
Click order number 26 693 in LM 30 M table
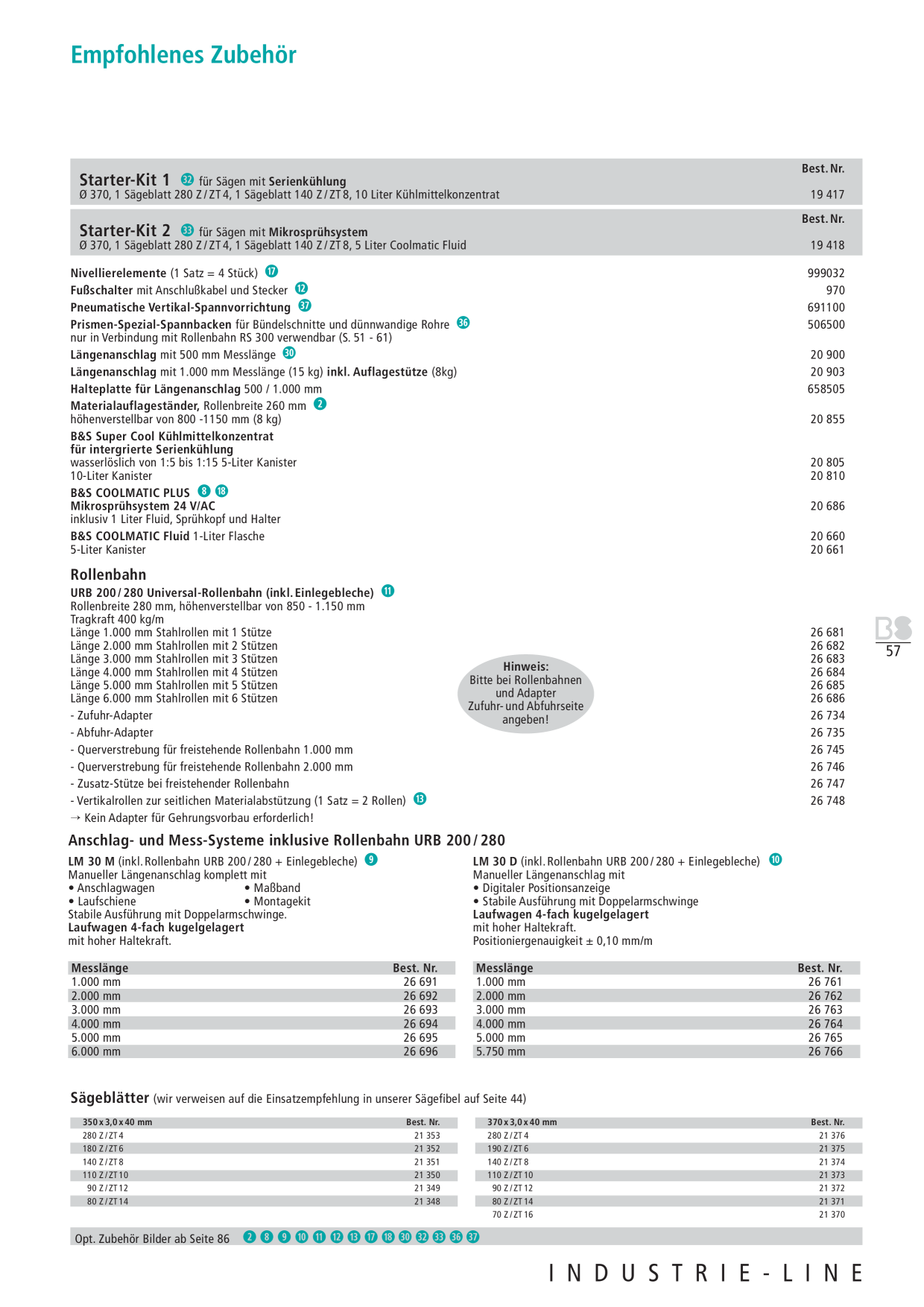pos(420,1010)
